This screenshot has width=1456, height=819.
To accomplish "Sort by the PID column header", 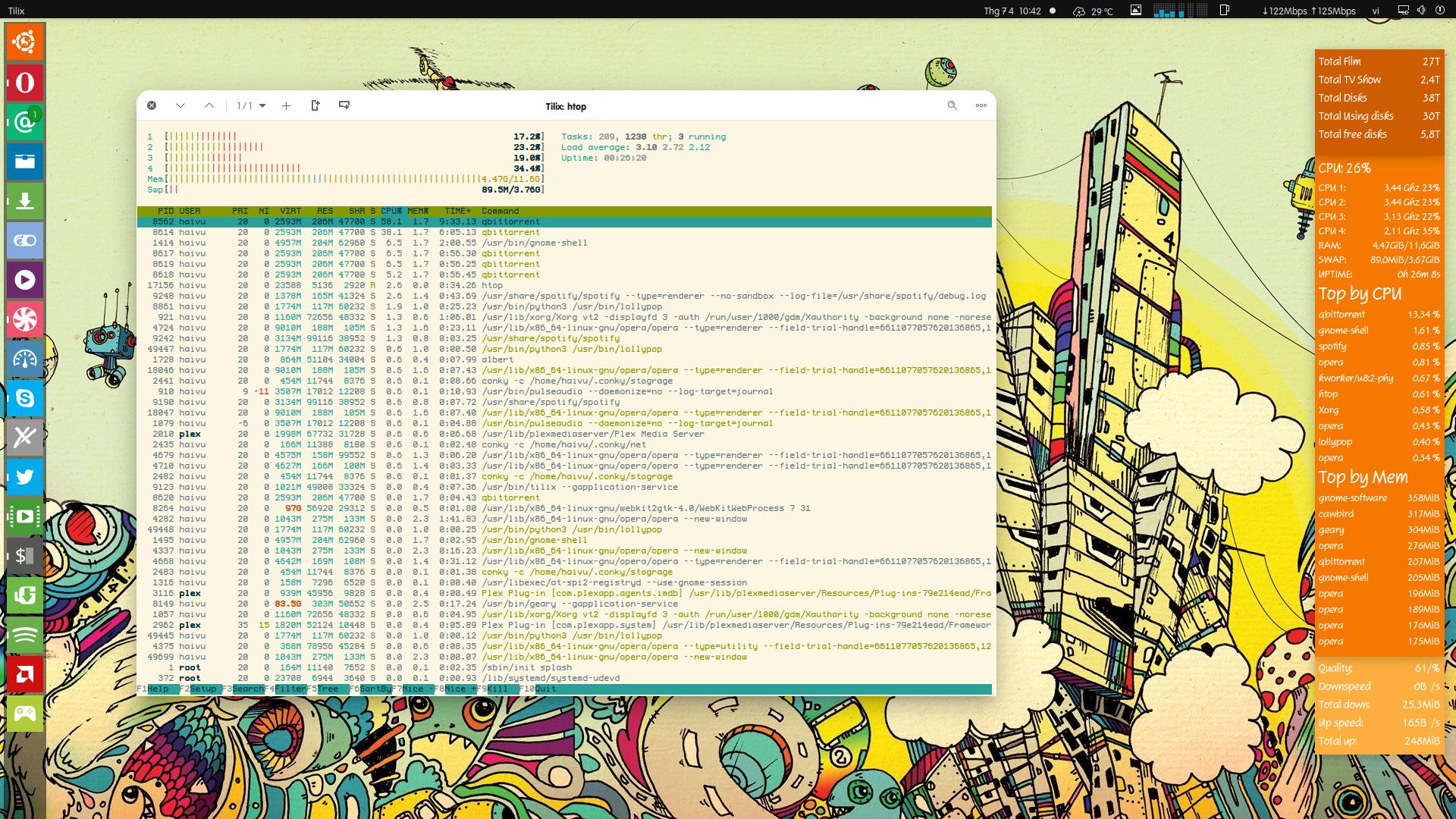I will point(165,211).
